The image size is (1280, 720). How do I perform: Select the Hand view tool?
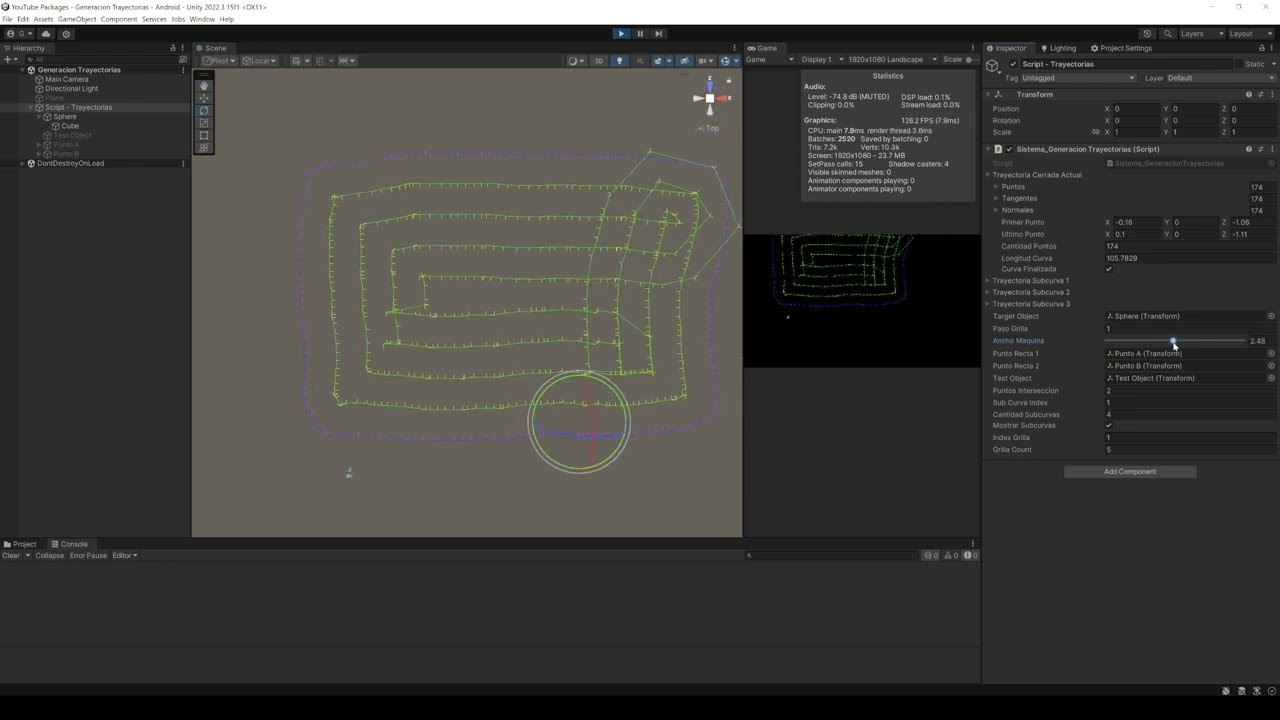[204, 86]
